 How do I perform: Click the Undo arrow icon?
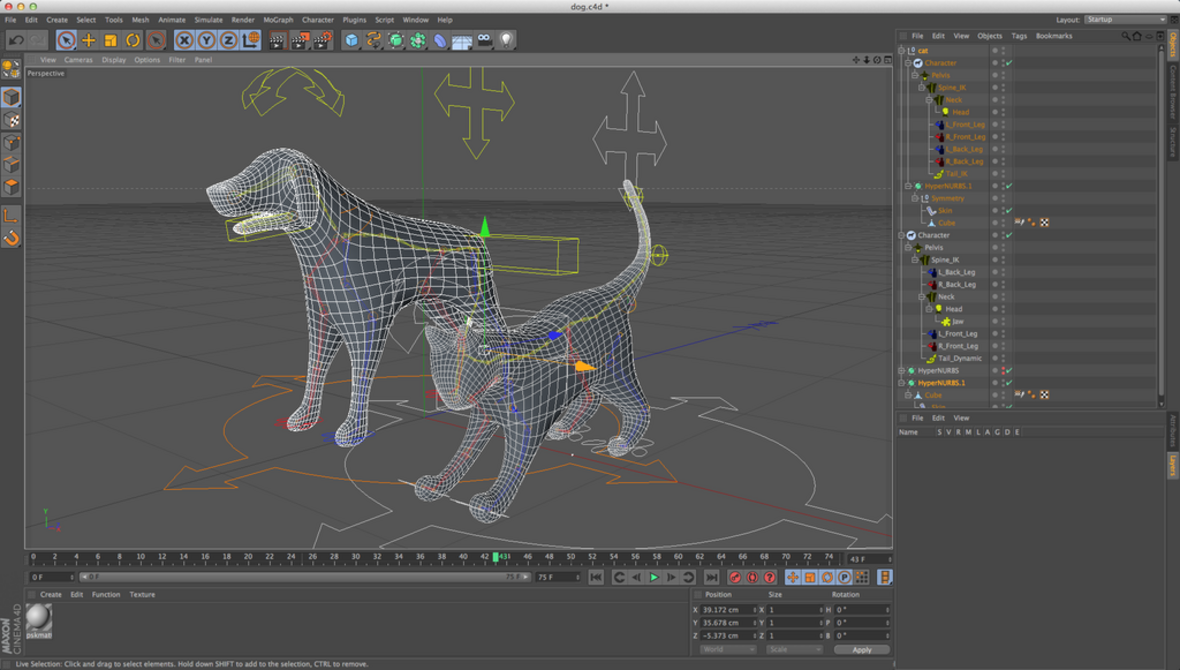pos(16,40)
